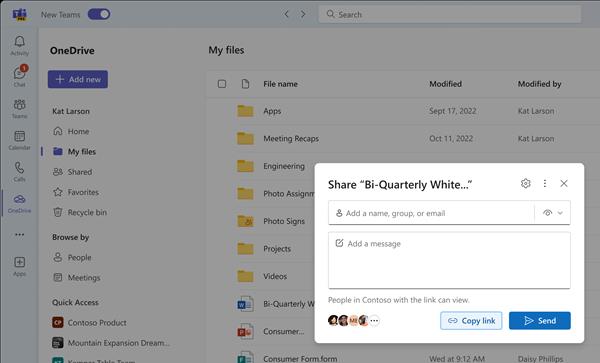Send the share invitation
This screenshot has width=600, height=363.
coord(540,321)
